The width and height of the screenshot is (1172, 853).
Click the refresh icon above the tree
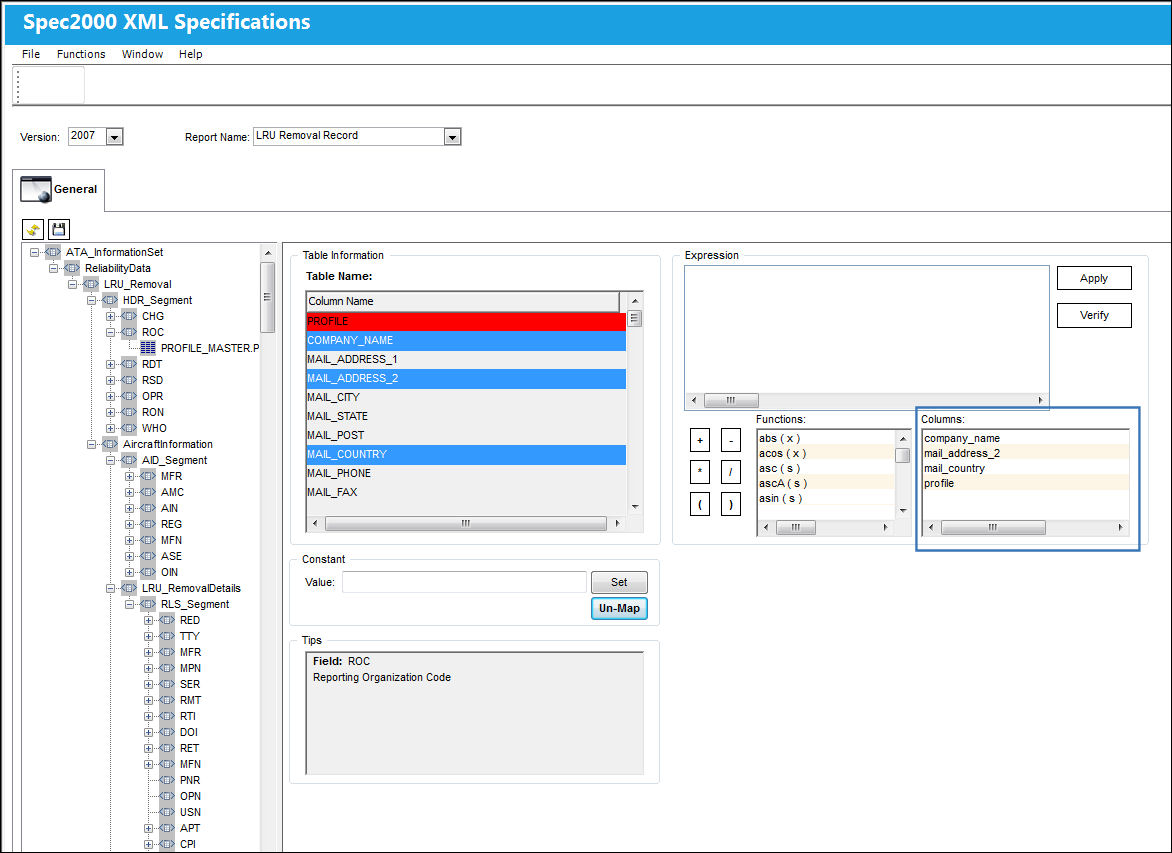(x=33, y=230)
